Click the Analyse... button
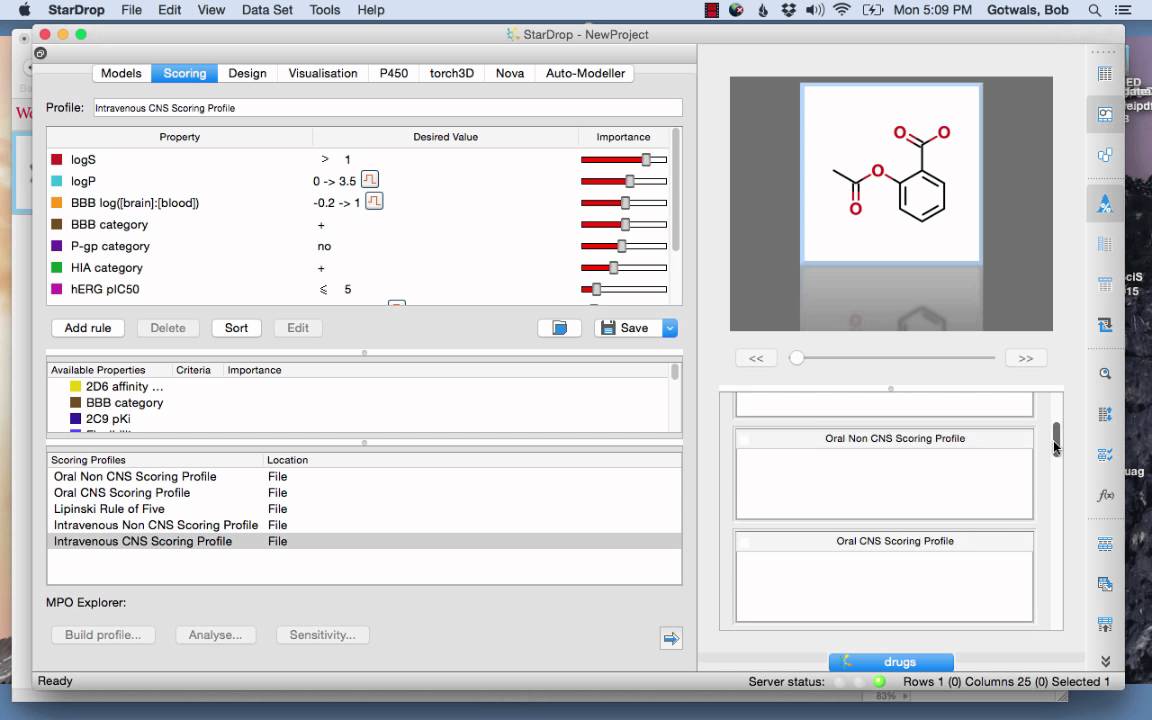The width and height of the screenshot is (1152, 720). tap(215, 635)
